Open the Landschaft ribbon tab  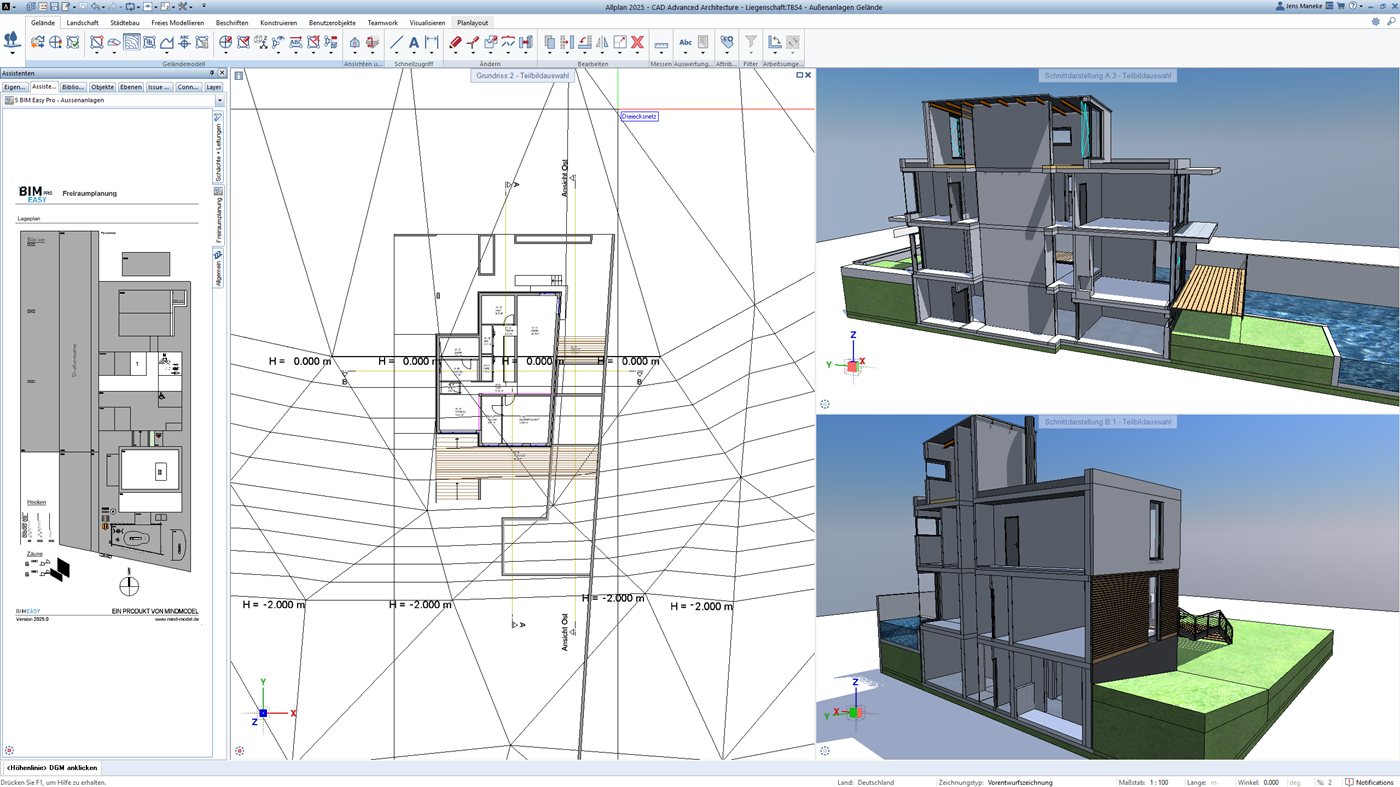tap(82, 22)
